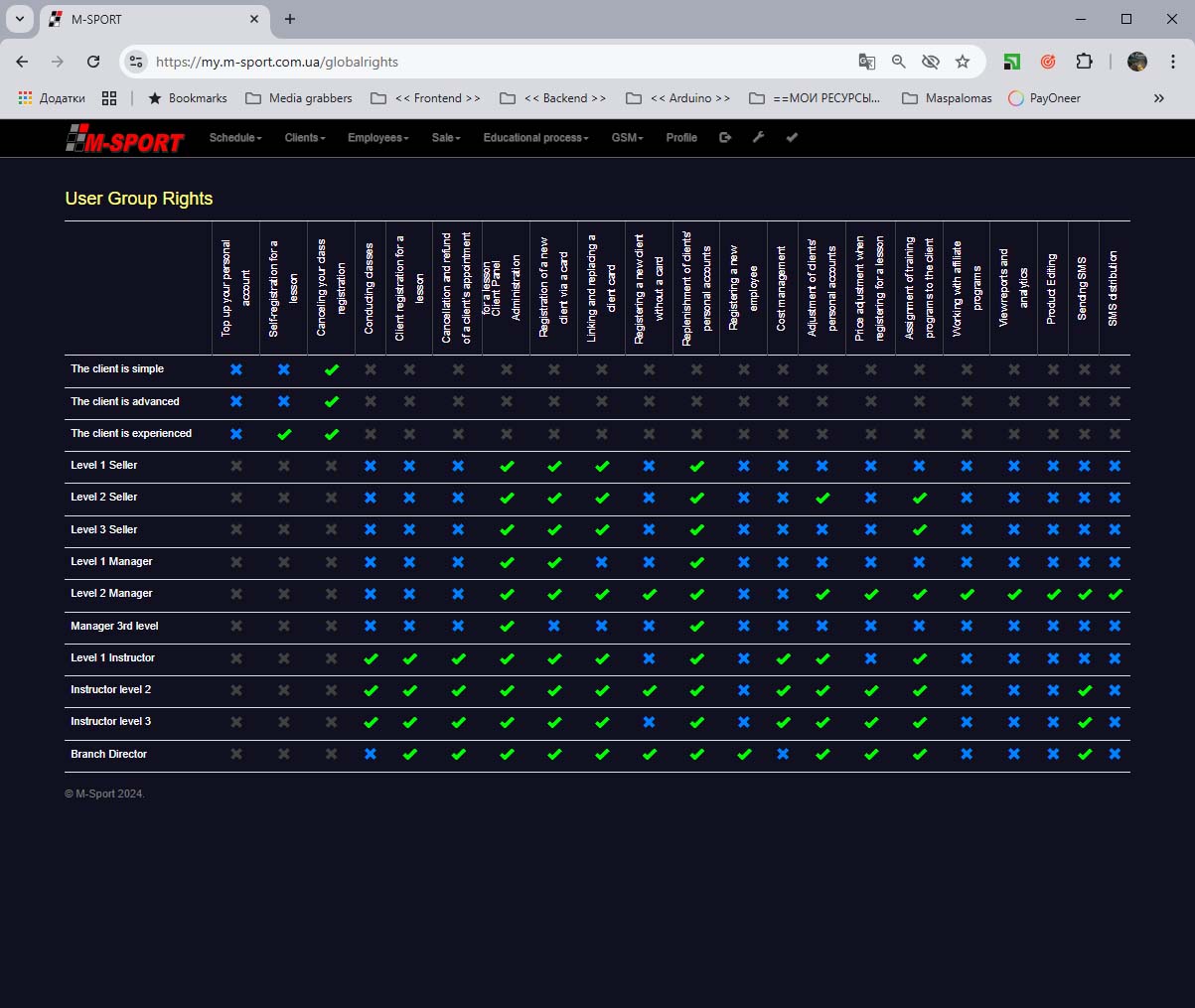Reload the page with the refresh button
Viewport: 1195px width, 1008px height.
click(93, 62)
